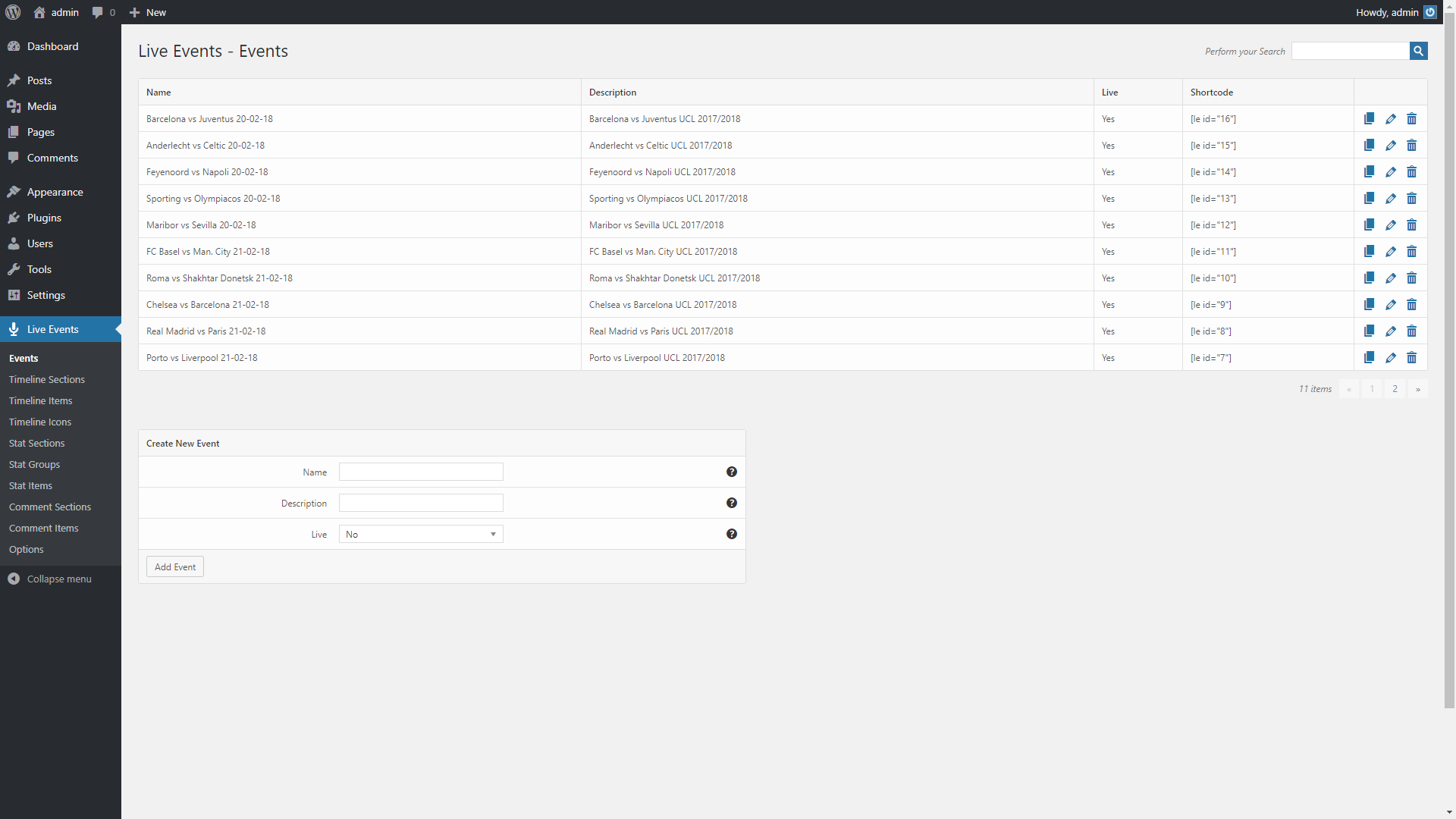Click the search magnifier icon
Viewport: 1456px width, 819px height.
[1417, 51]
